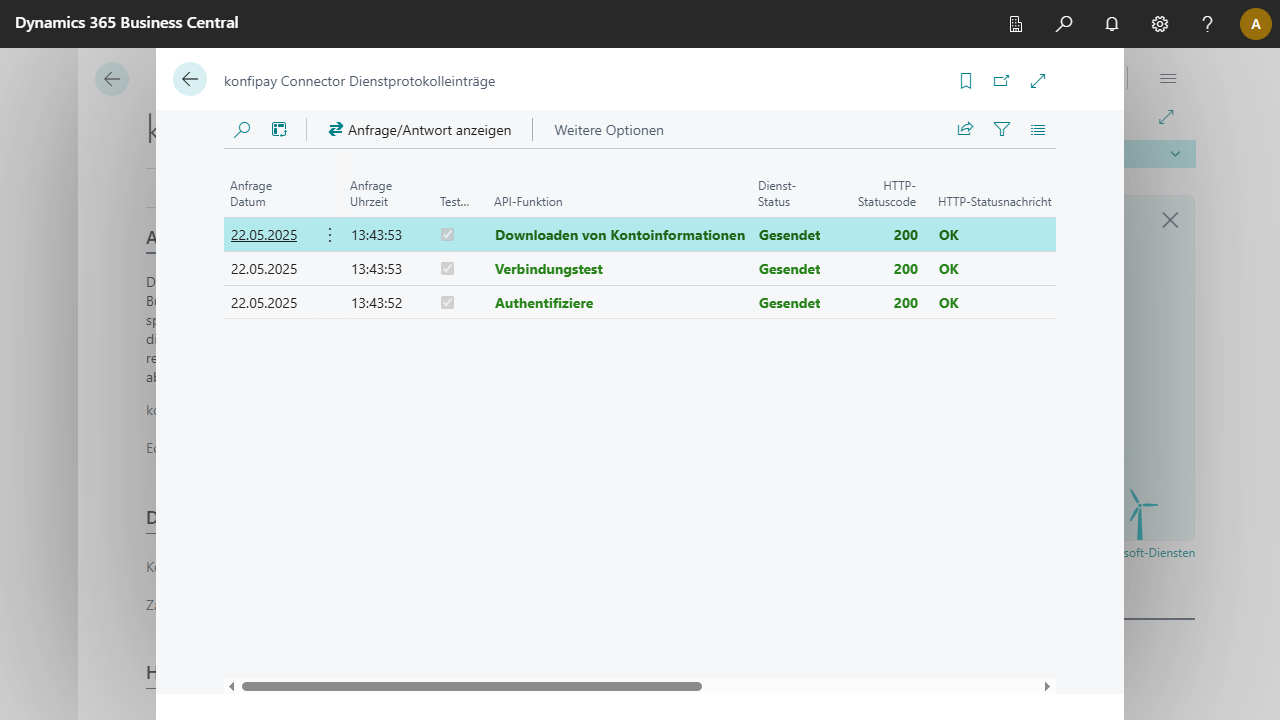This screenshot has width=1280, height=720.
Task: Click Anfrage/Antwort anzeigen action
Action: click(420, 130)
